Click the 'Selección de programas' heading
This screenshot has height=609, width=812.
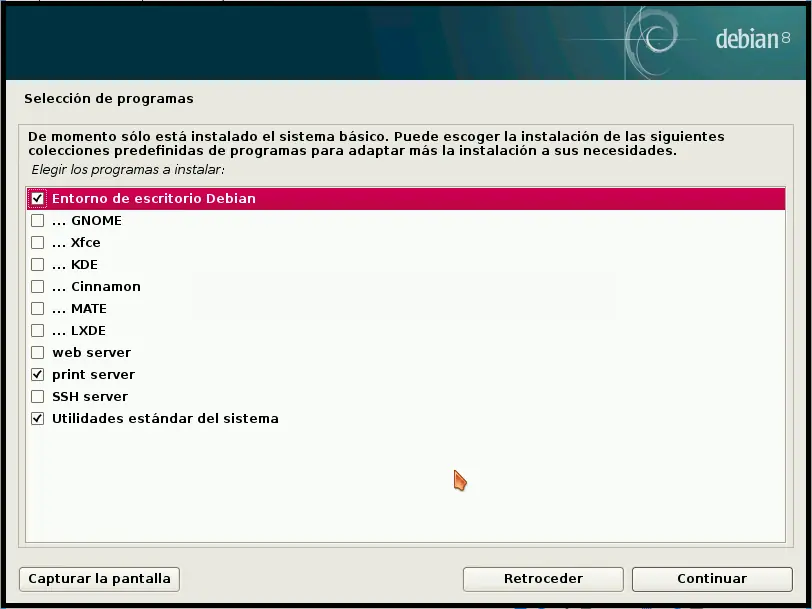click(x=109, y=98)
